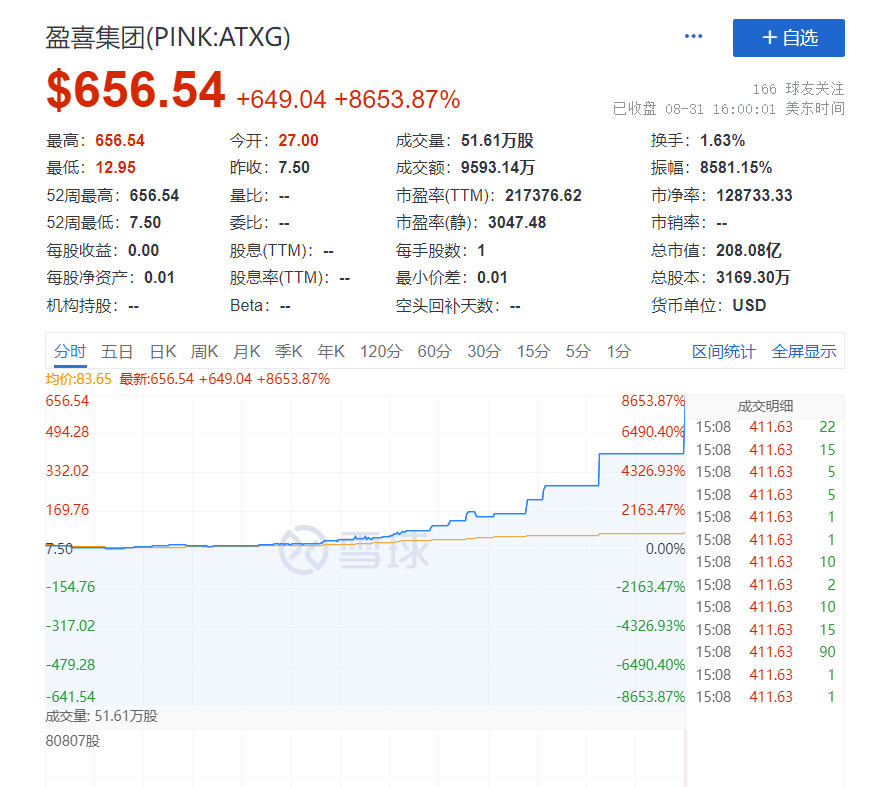Click the stock title 盈喜集团(PINK:ATXG)
The height and width of the screenshot is (787, 890).
[x=168, y=37]
